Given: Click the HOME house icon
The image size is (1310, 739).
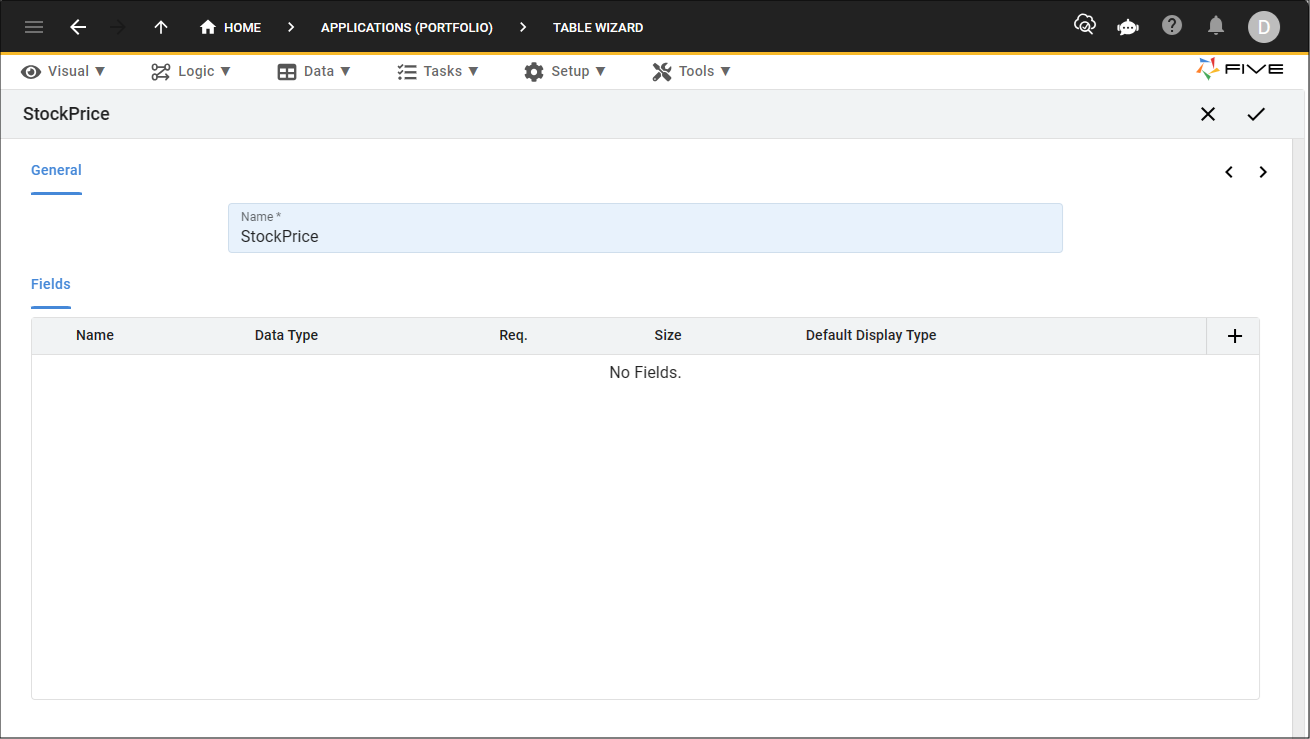Looking at the screenshot, I should tap(208, 27).
